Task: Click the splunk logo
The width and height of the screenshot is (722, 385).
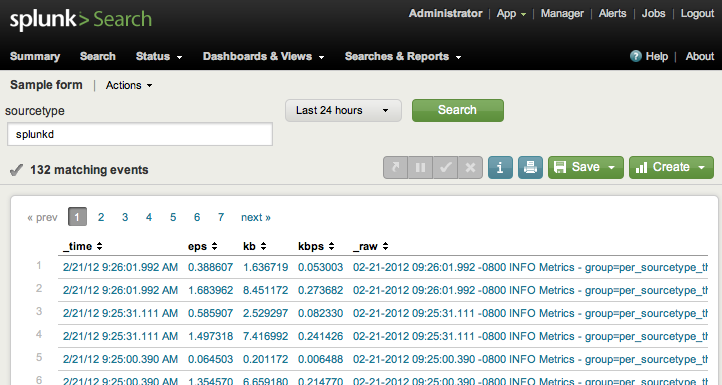Action: pos(81,19)
